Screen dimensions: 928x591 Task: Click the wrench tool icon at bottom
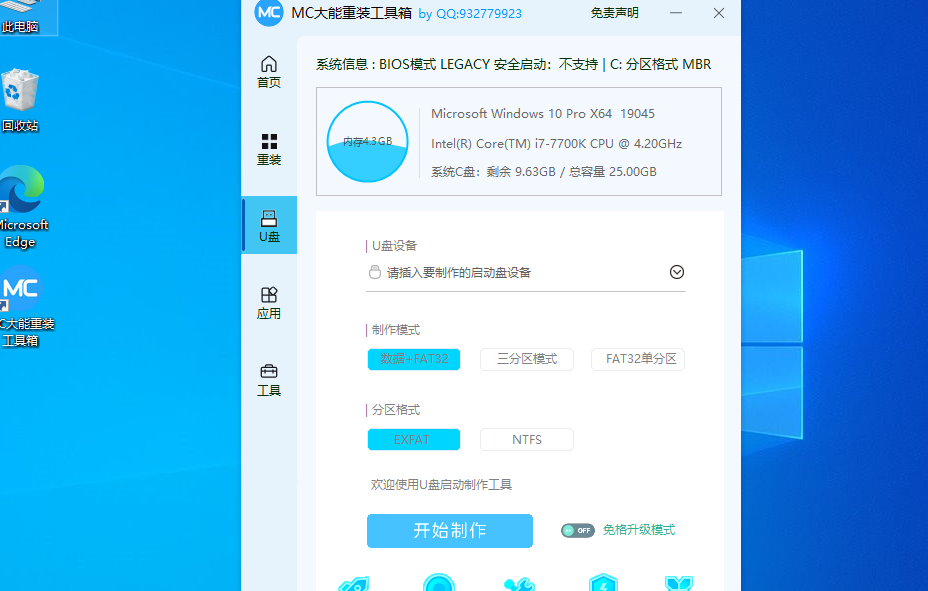click(x=520, y=583)
